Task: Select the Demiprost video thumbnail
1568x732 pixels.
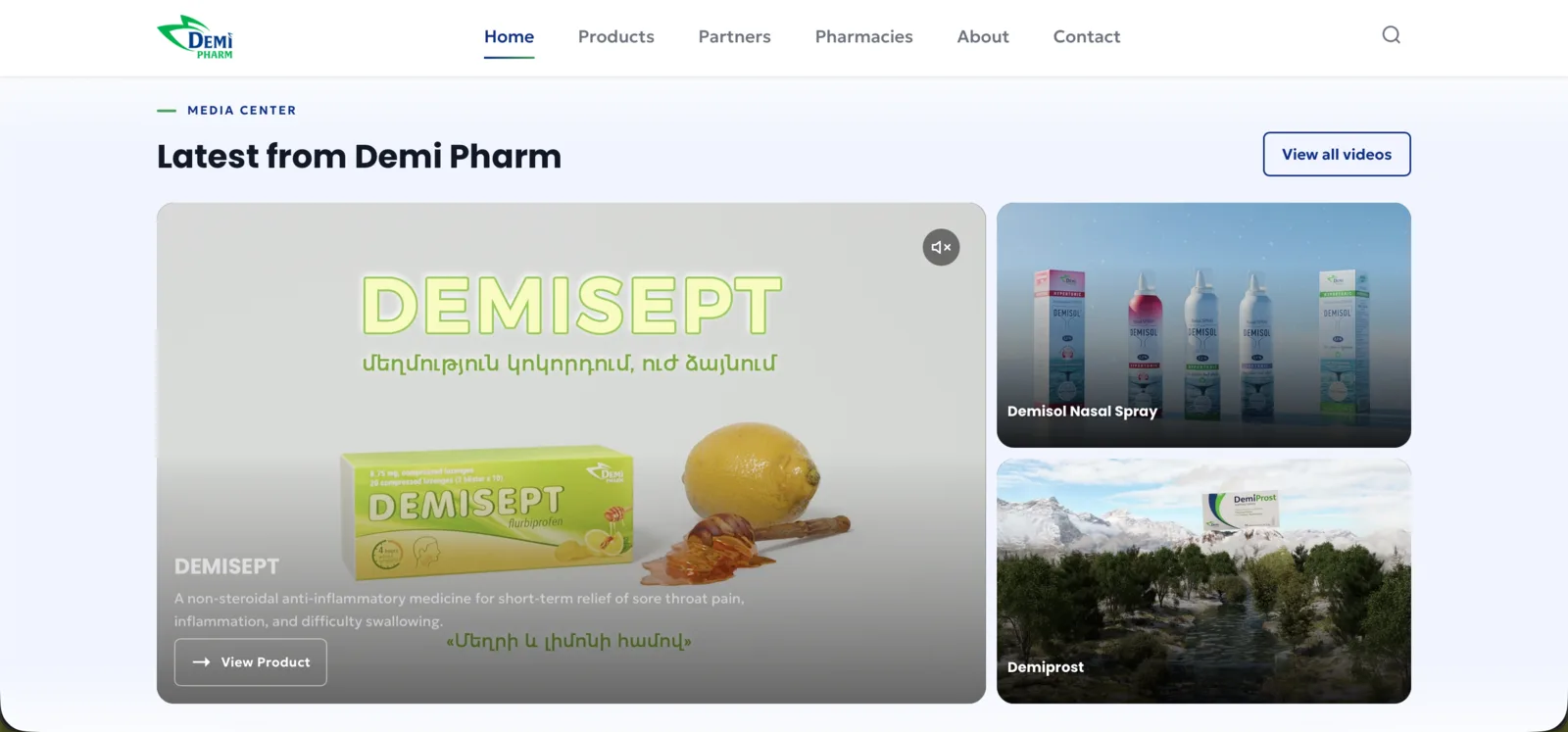Action: (1203, 581)
